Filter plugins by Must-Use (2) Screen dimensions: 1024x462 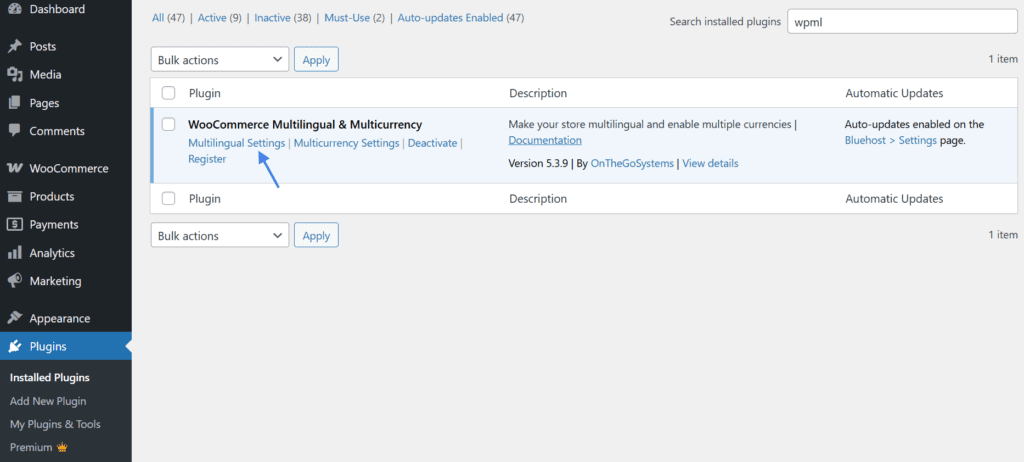(355, 18)
